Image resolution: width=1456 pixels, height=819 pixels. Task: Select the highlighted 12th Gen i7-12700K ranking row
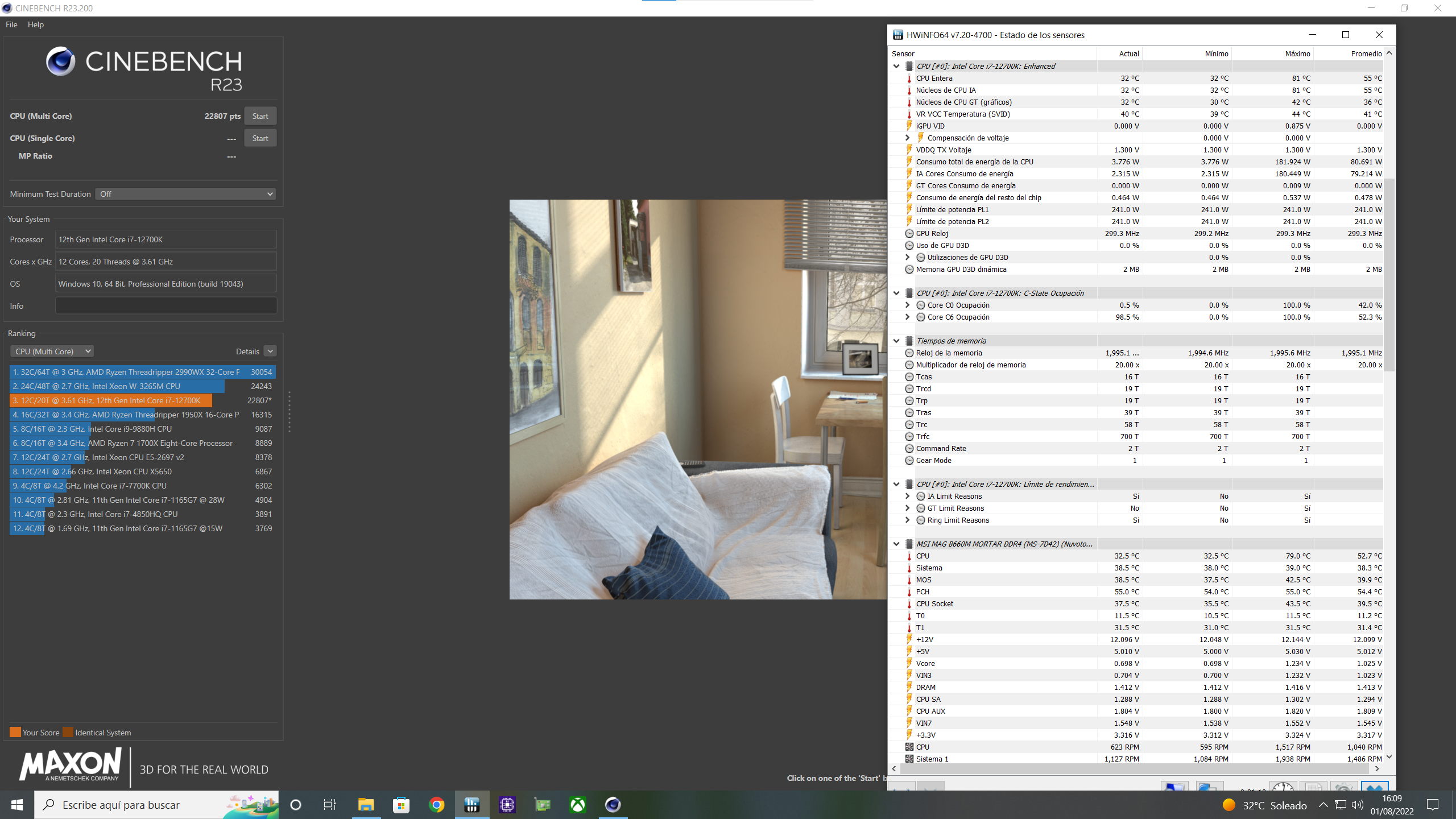143,400
